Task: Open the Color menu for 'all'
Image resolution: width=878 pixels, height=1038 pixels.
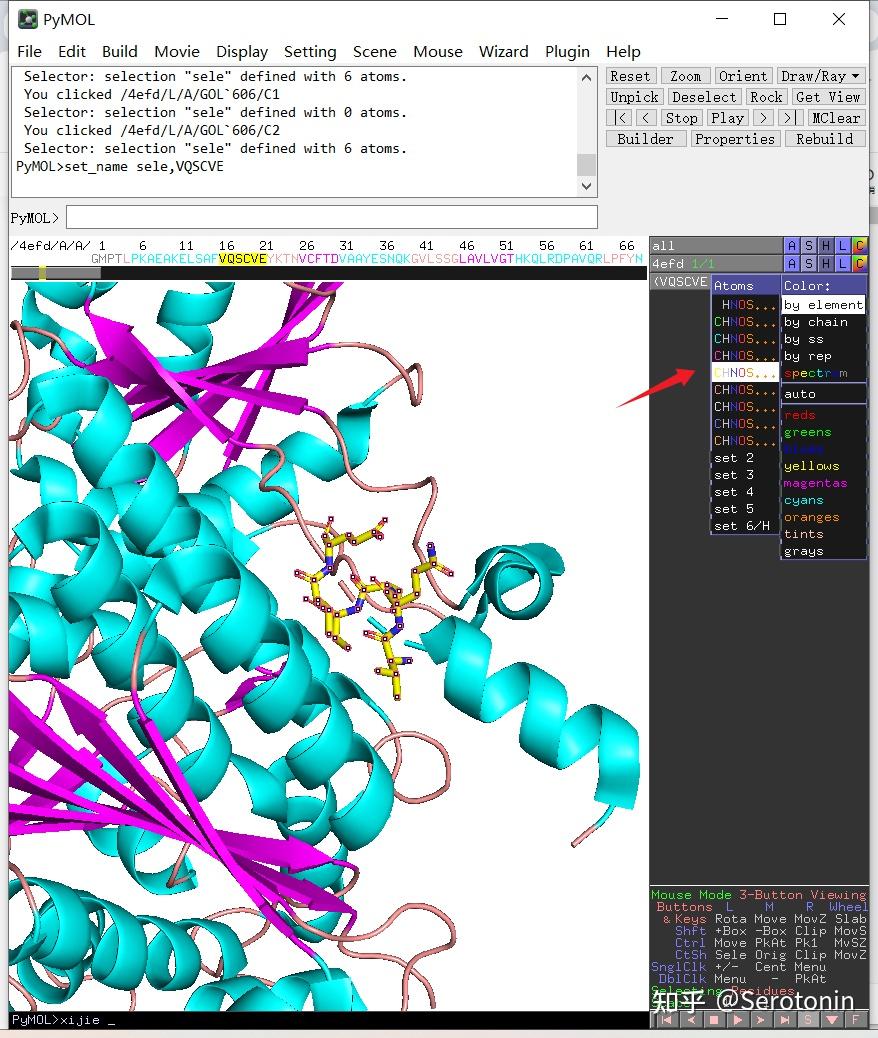Action: [x=859, y=246]
